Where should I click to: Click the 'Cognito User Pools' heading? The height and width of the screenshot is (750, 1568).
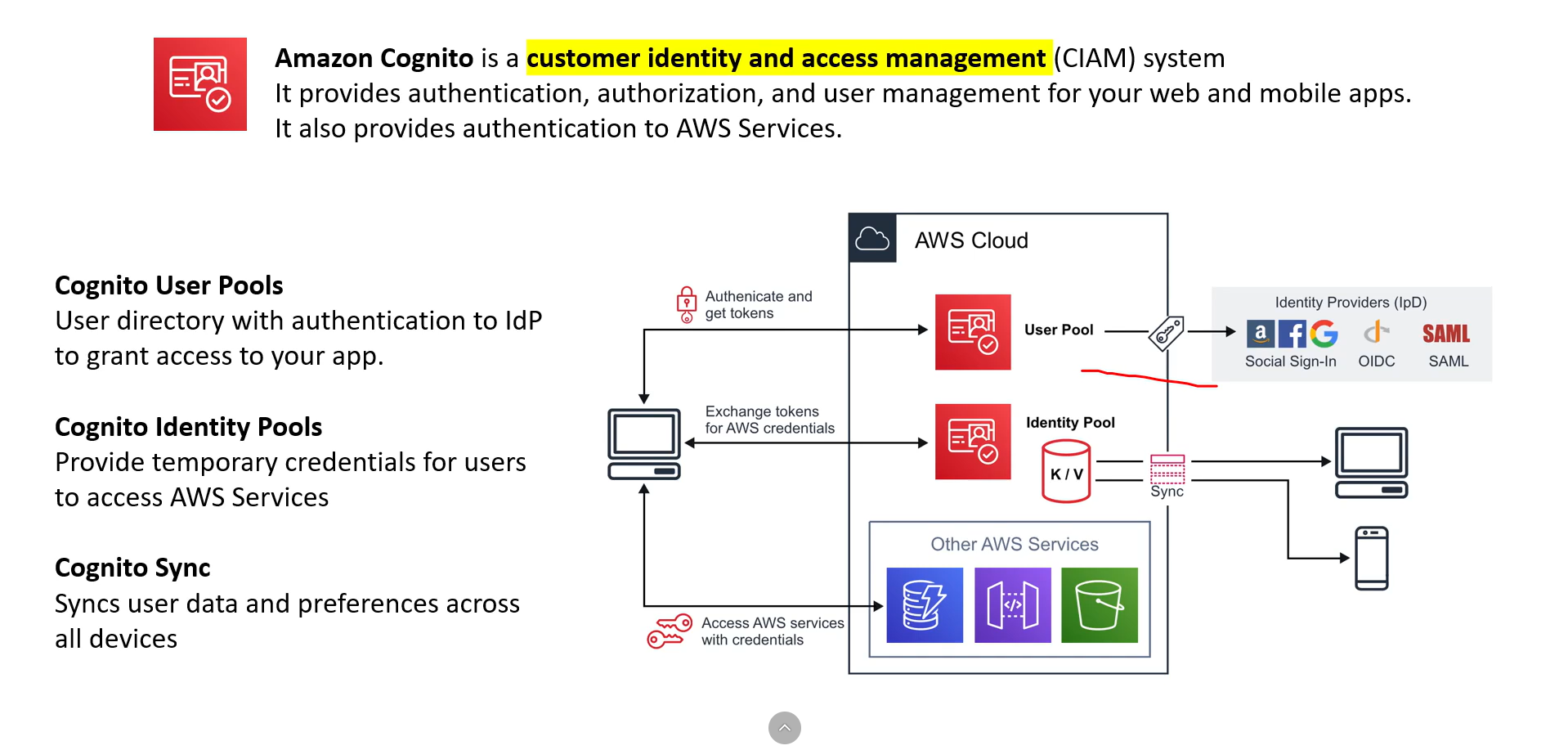[x=169, y=285]
